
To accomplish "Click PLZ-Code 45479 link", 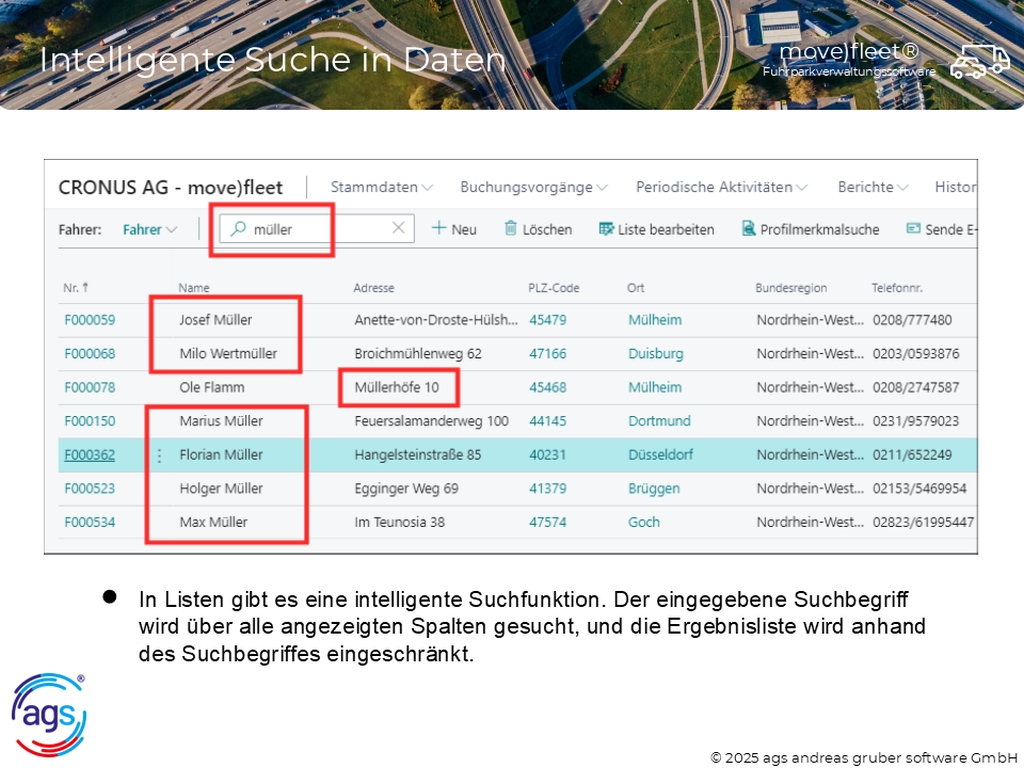I will tap(547, 320).
